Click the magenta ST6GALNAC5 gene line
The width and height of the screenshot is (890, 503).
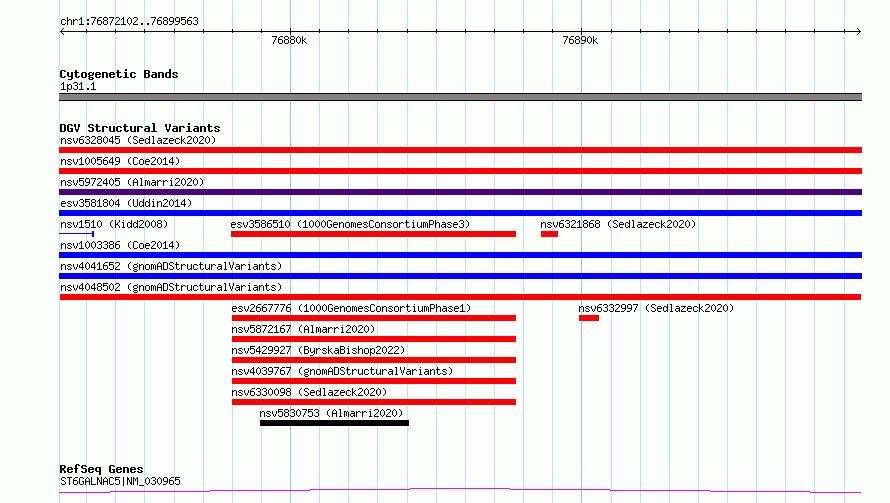[x=460, y=491]
